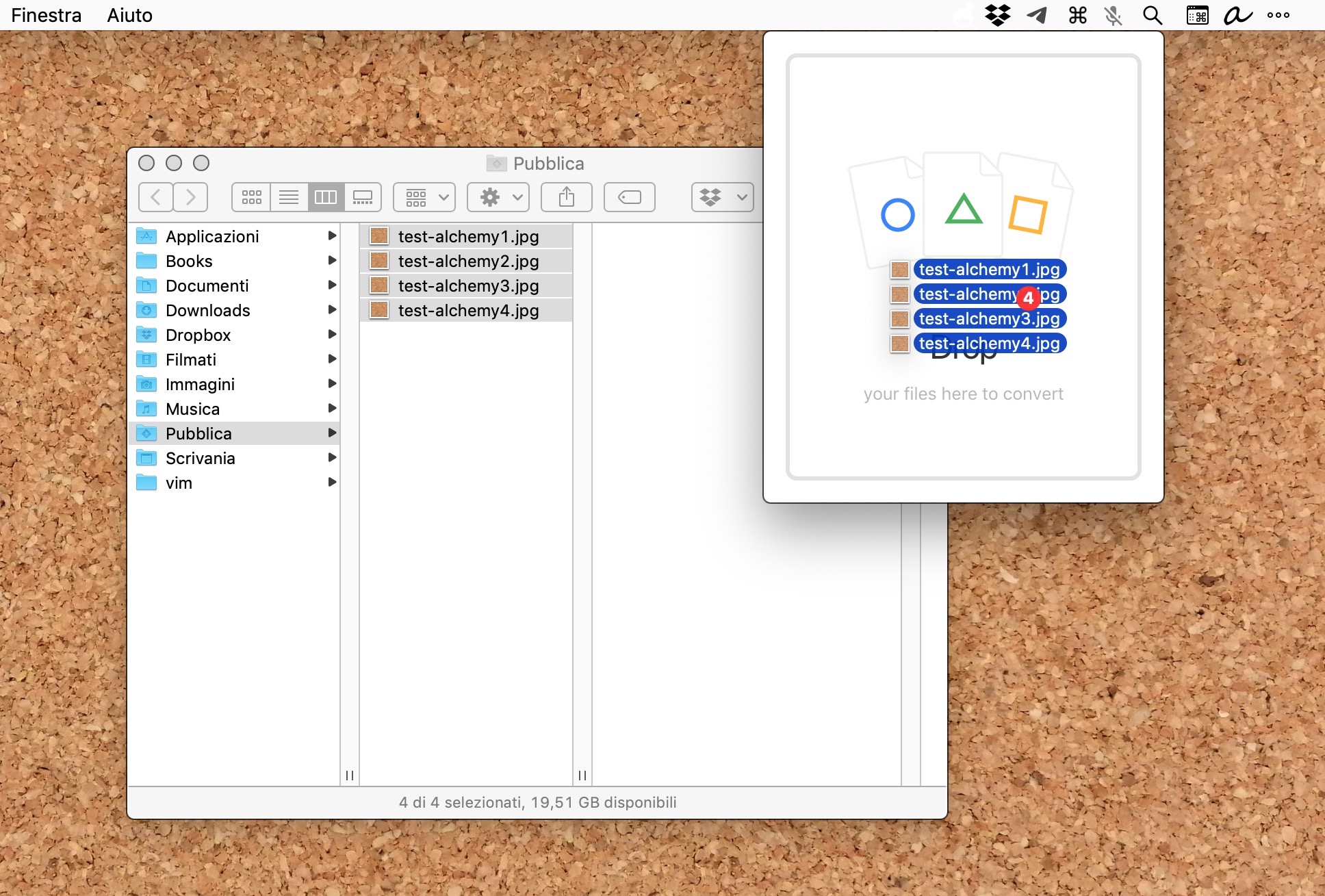The image size is (1325, 896).
Task: Open the gear Action dropdown menu
Action: (498, 198)
